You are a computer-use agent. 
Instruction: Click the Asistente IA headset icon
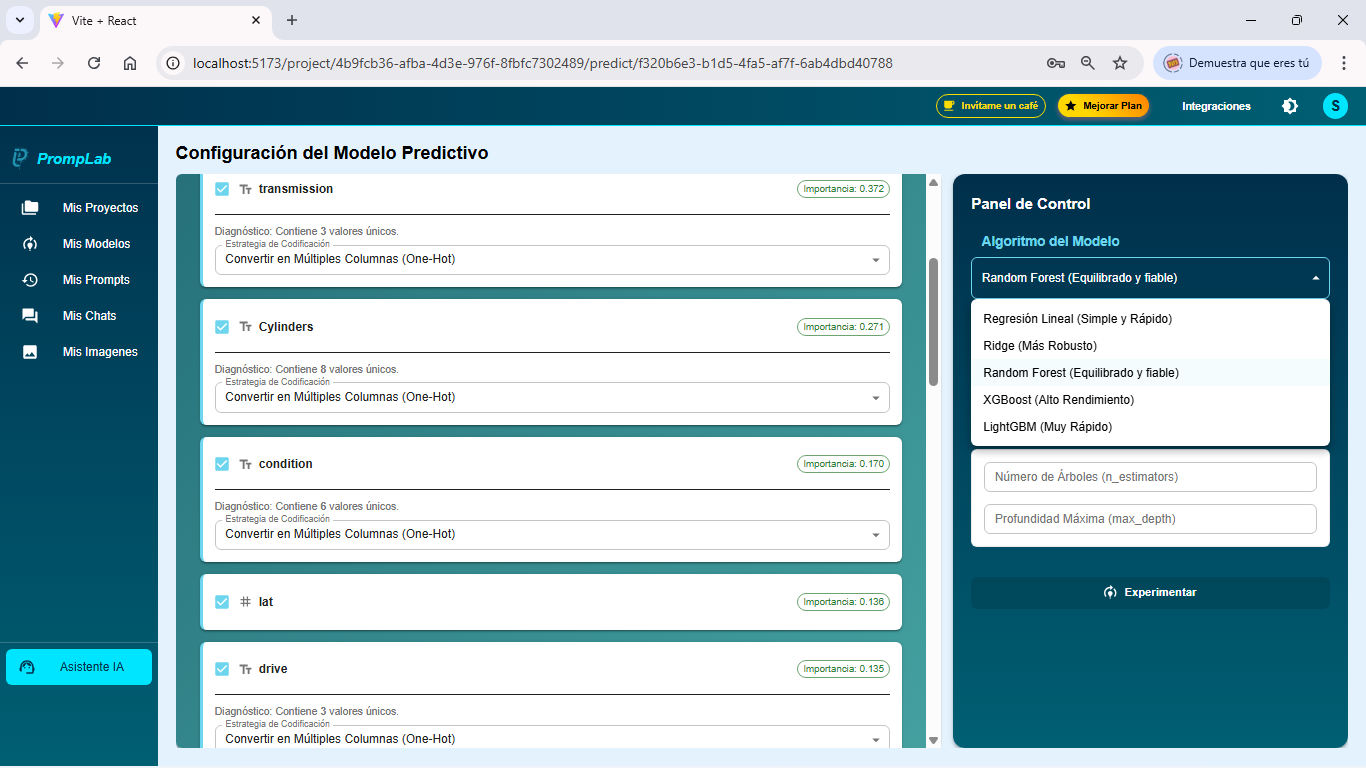click(x=27, y=667)
